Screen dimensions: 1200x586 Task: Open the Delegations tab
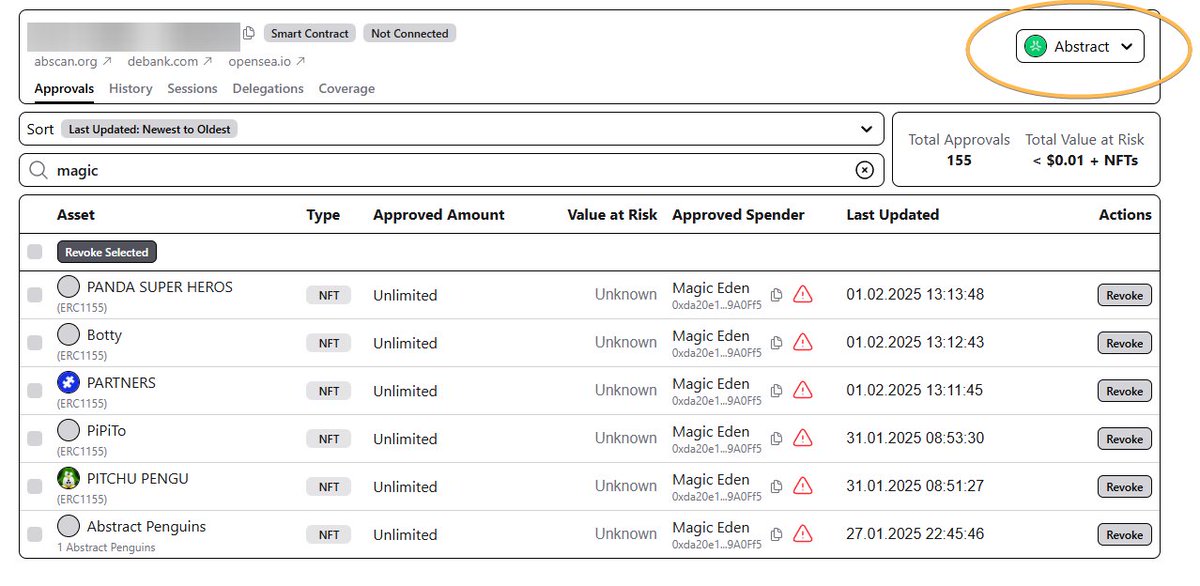click(x=268, y=89)
